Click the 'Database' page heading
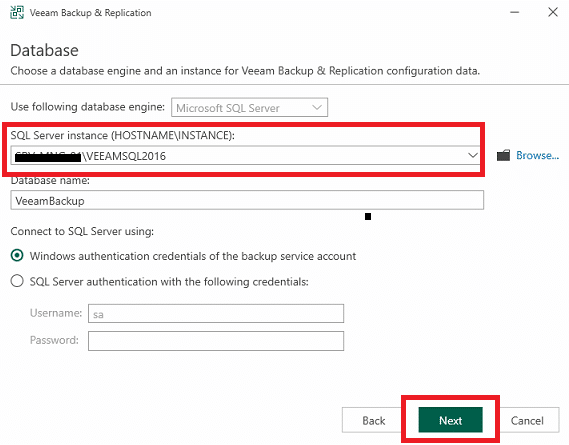569x445 pixels. tap(44, 50)
